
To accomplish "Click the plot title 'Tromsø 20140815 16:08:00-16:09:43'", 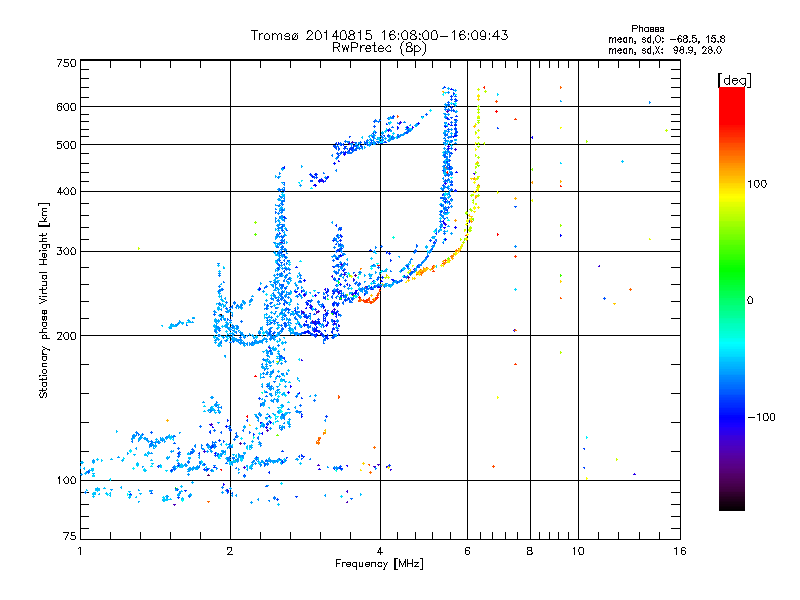I will pyautogui.click(x=379, y=35).
